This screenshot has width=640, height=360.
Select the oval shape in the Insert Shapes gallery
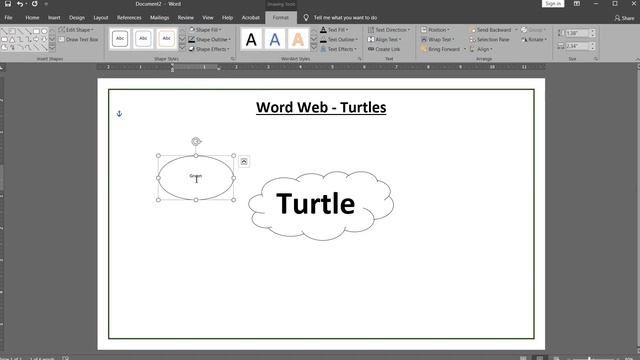(44, 31)
